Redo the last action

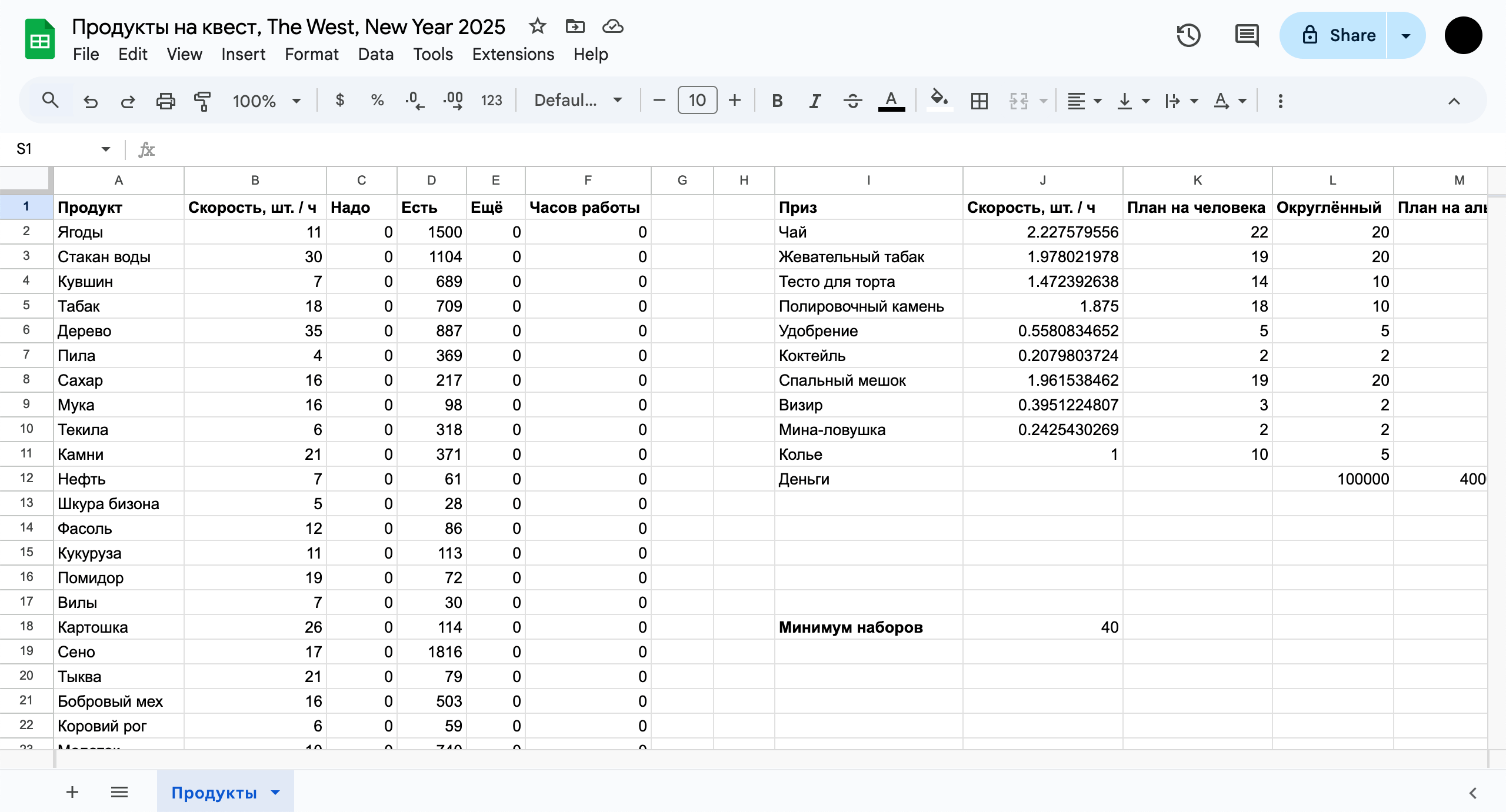click(128, 101)
